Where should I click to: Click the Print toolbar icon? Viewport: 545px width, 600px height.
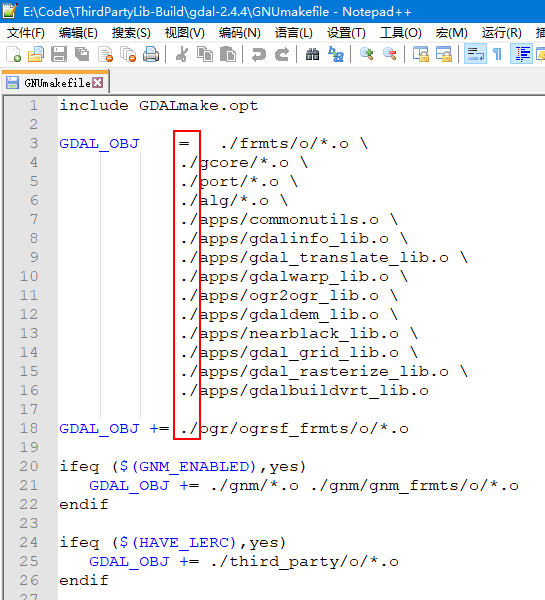[x=151, y=54]
